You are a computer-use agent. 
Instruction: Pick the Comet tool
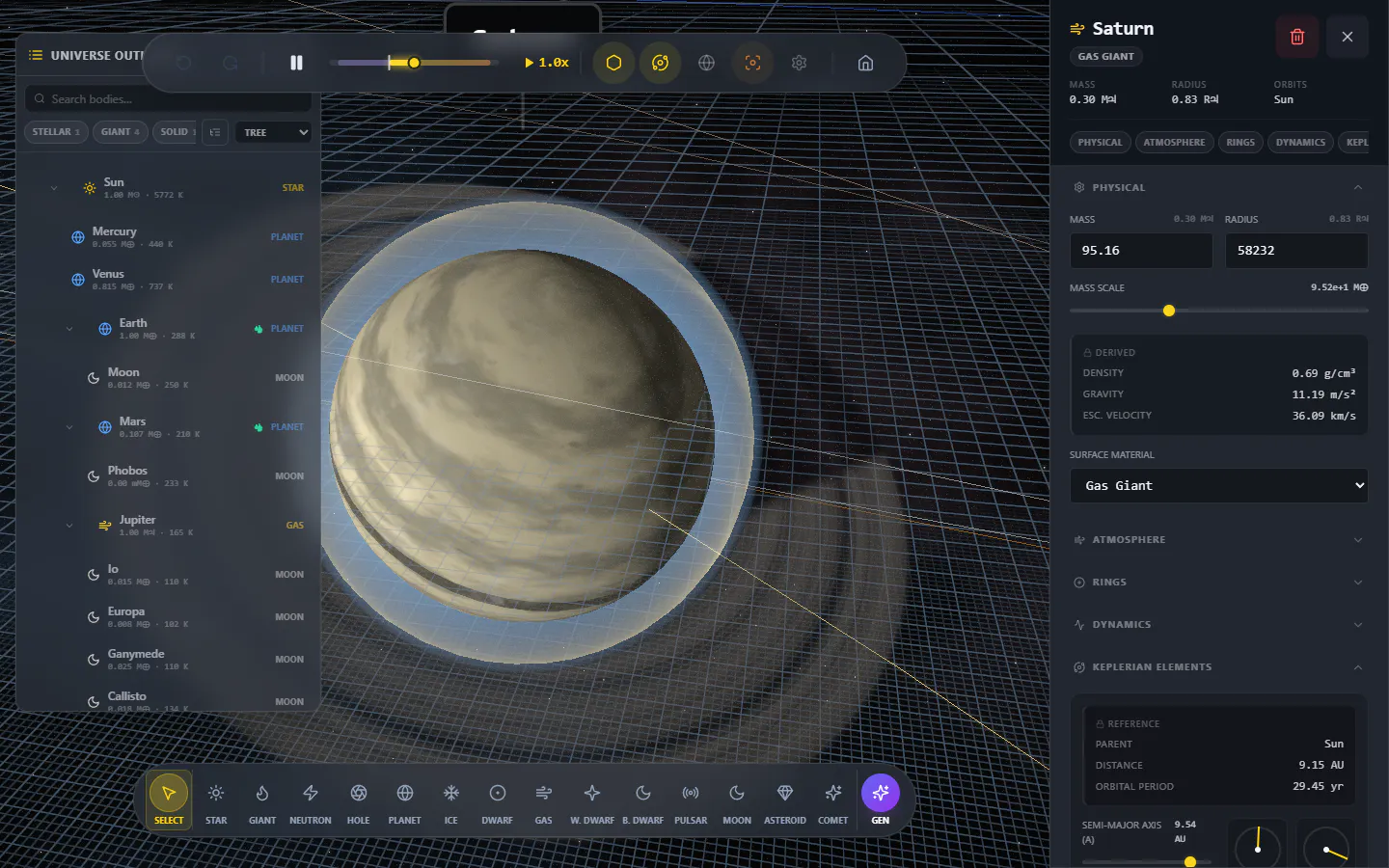(833, 802)
